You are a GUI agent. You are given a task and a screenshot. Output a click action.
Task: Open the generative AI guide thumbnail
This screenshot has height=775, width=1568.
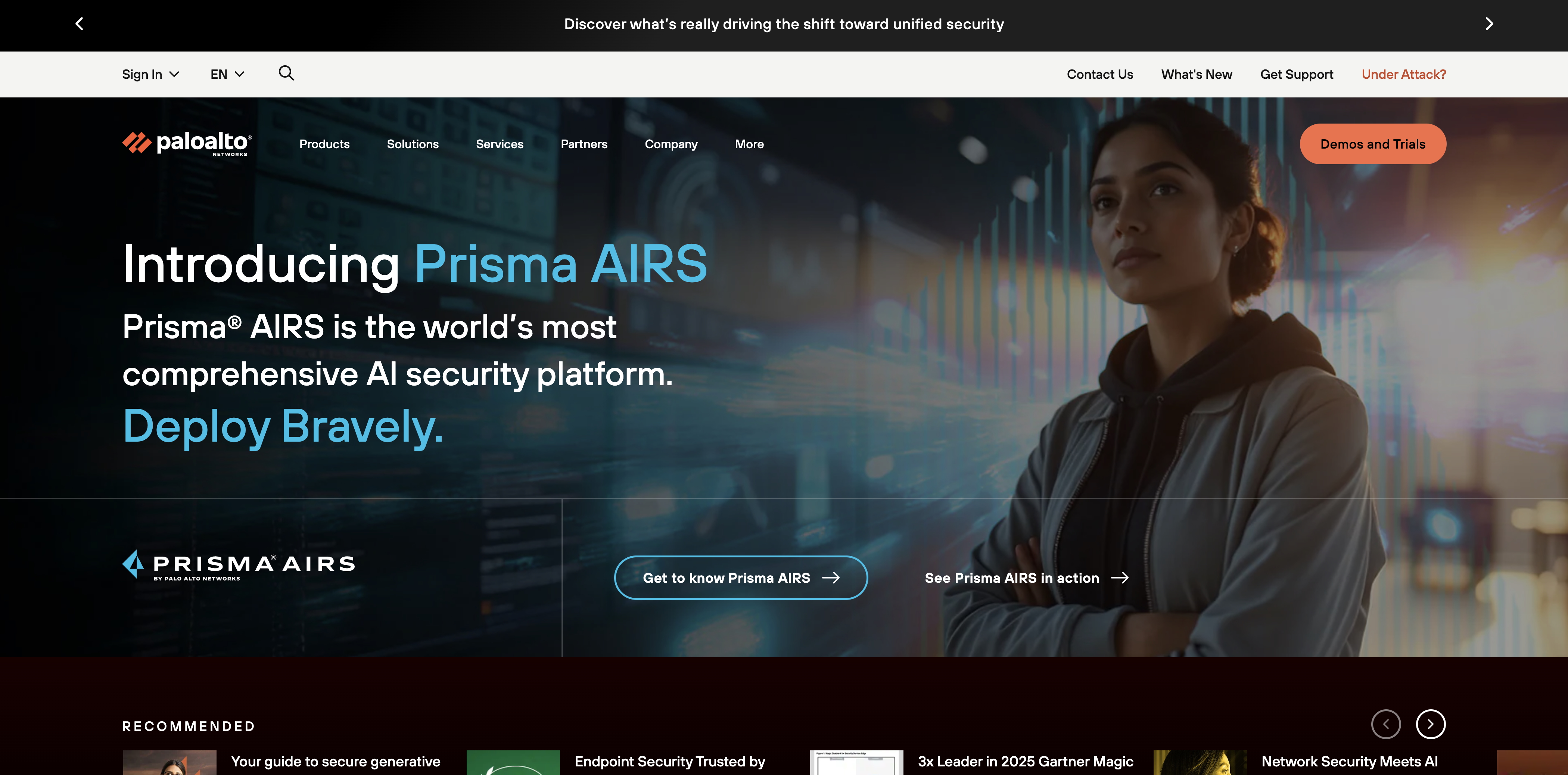(170, 762)
